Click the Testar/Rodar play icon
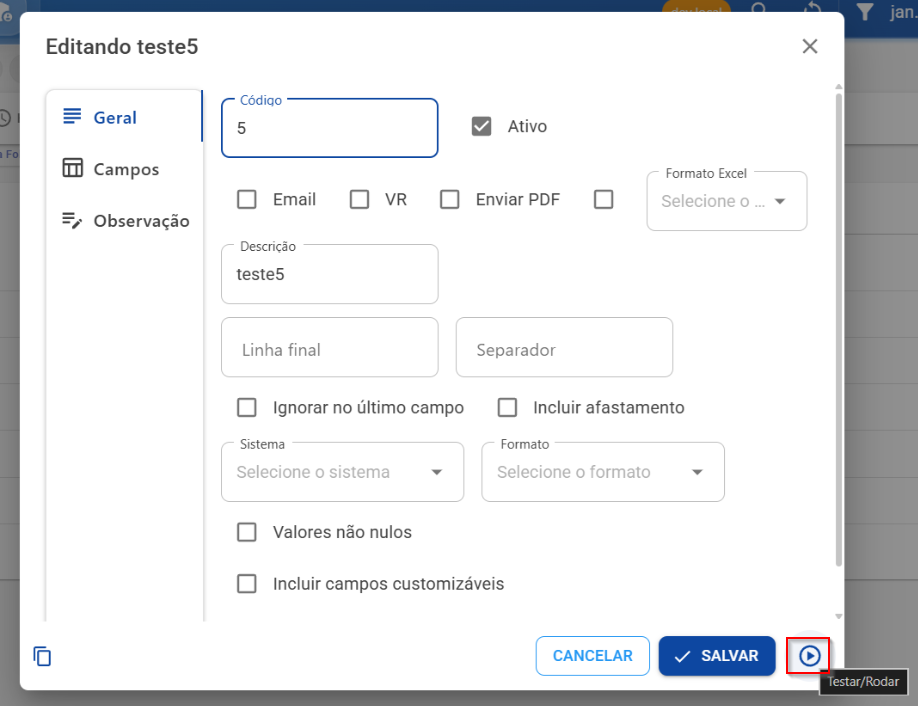This screenshot has height=706, width=918. 809,656
